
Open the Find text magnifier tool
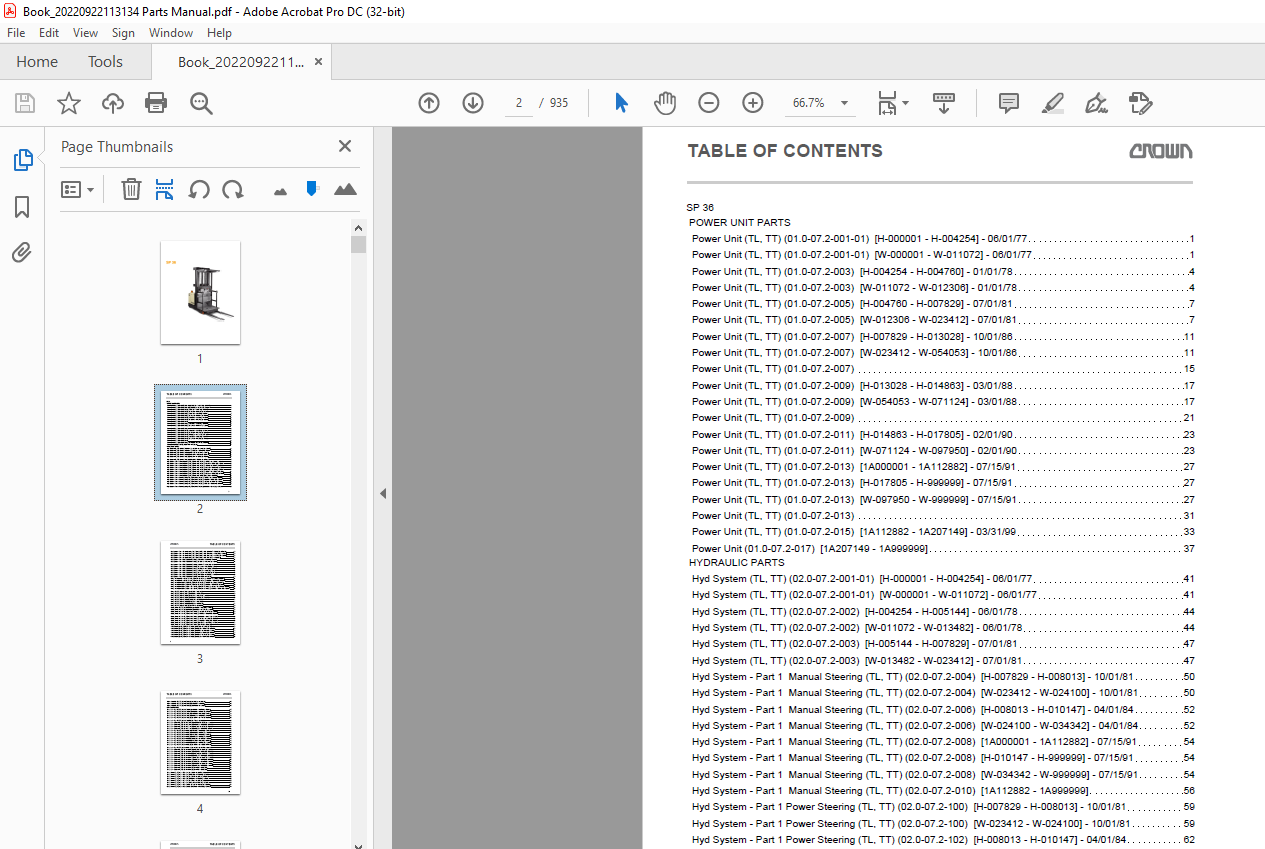point(201,103)
